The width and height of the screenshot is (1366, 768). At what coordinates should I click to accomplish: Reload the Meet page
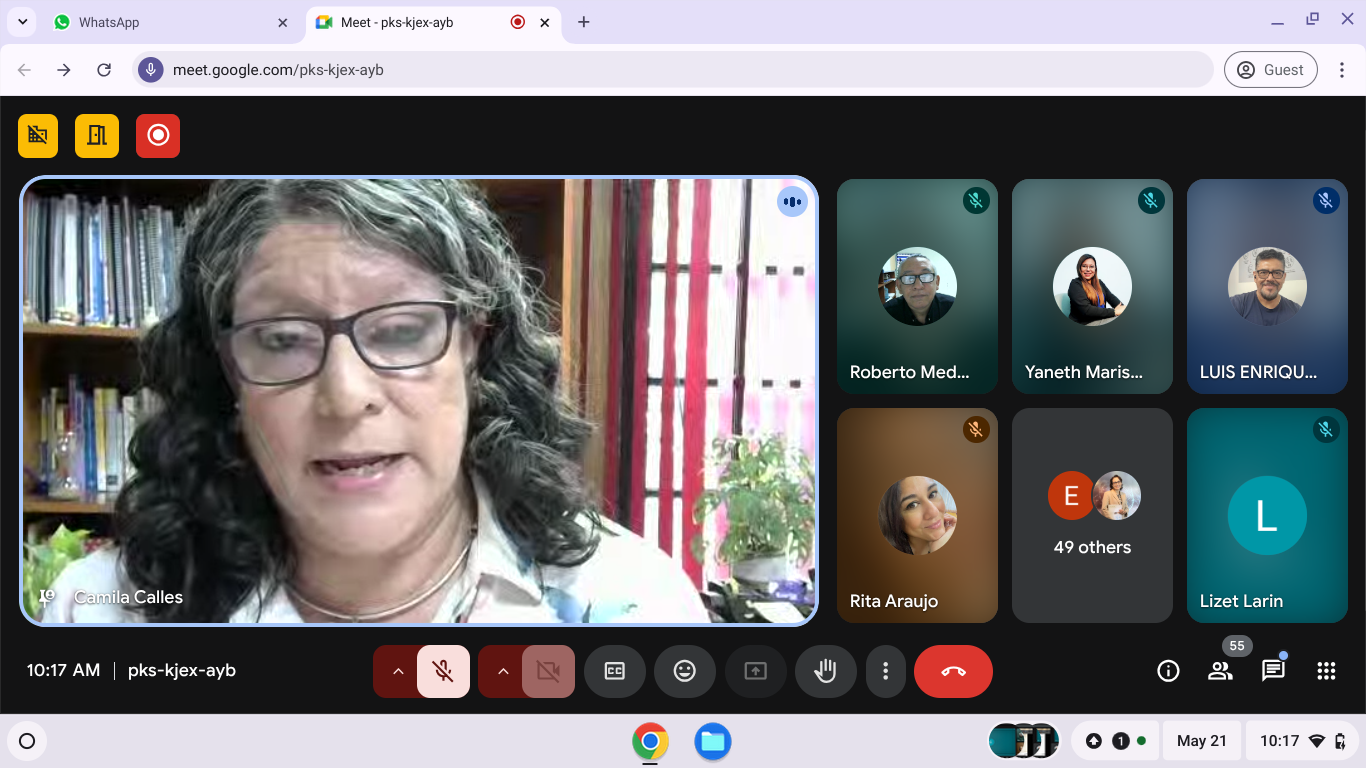104,70
